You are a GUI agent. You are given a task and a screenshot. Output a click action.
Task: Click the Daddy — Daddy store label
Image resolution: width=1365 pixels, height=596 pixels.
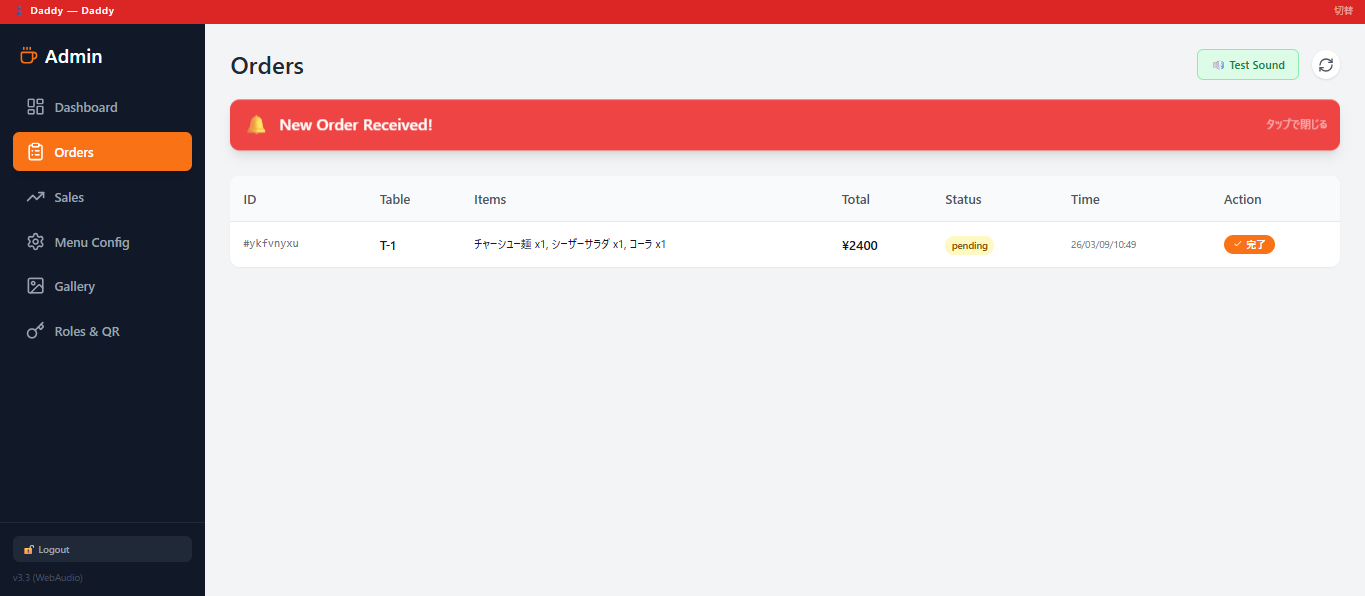72,11
